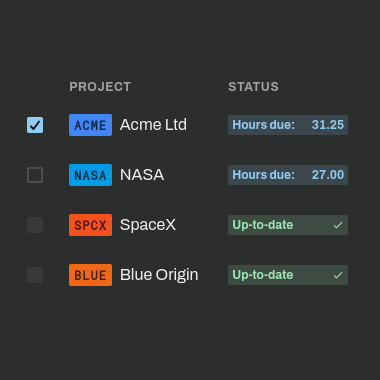Uncheck the Acme Ltd row checkbox
380x380 pixels.
tap(35, 125)
